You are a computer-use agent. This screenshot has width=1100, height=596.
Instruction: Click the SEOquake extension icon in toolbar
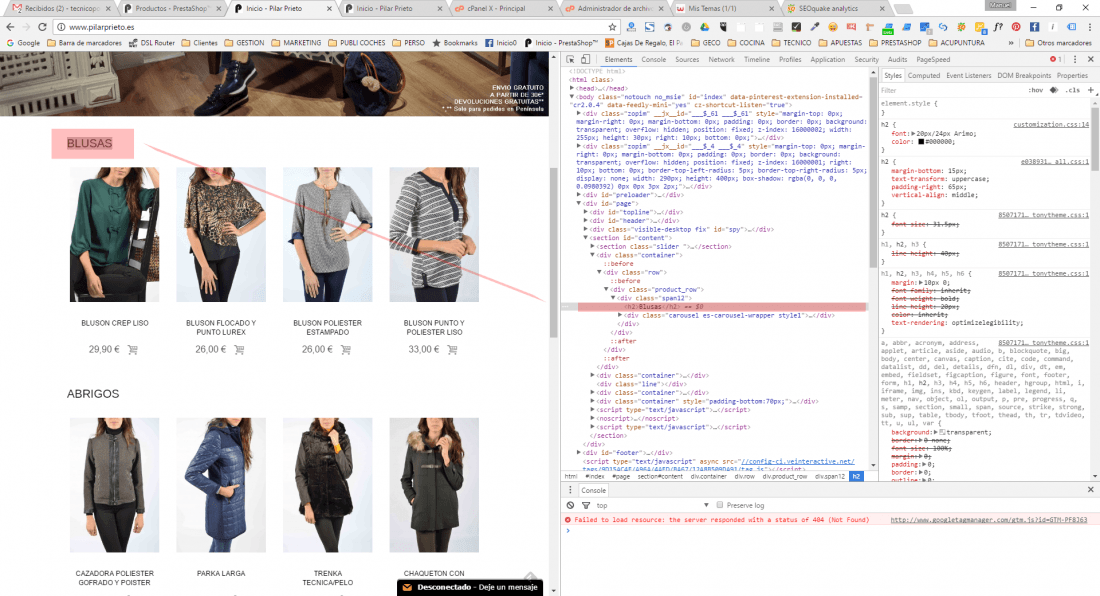(x=961, y=27)
